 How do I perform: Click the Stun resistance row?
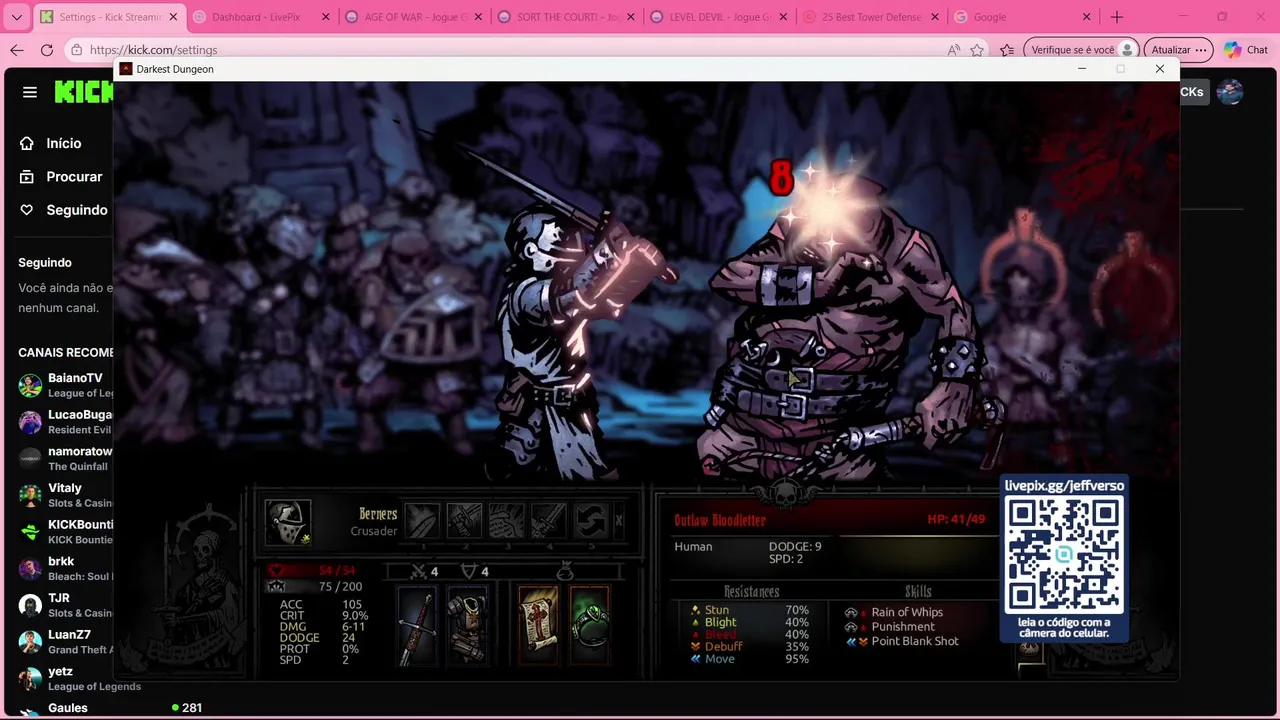coord(750,610)
